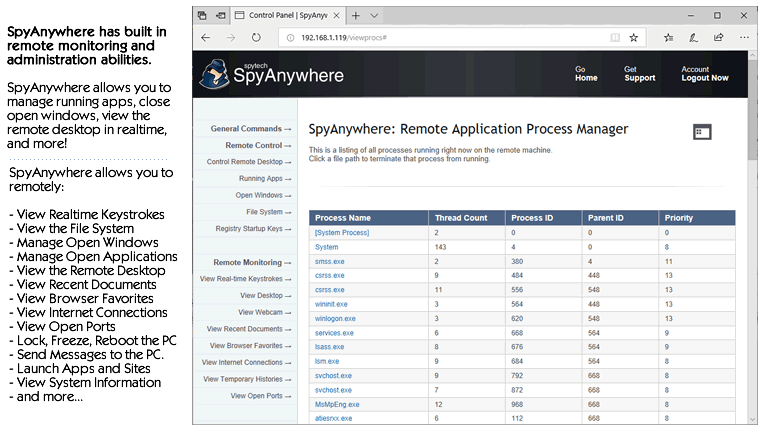This screenshot has height=445, width=761.
Task: Terminate lsm.exe process link
Action: 327,361
